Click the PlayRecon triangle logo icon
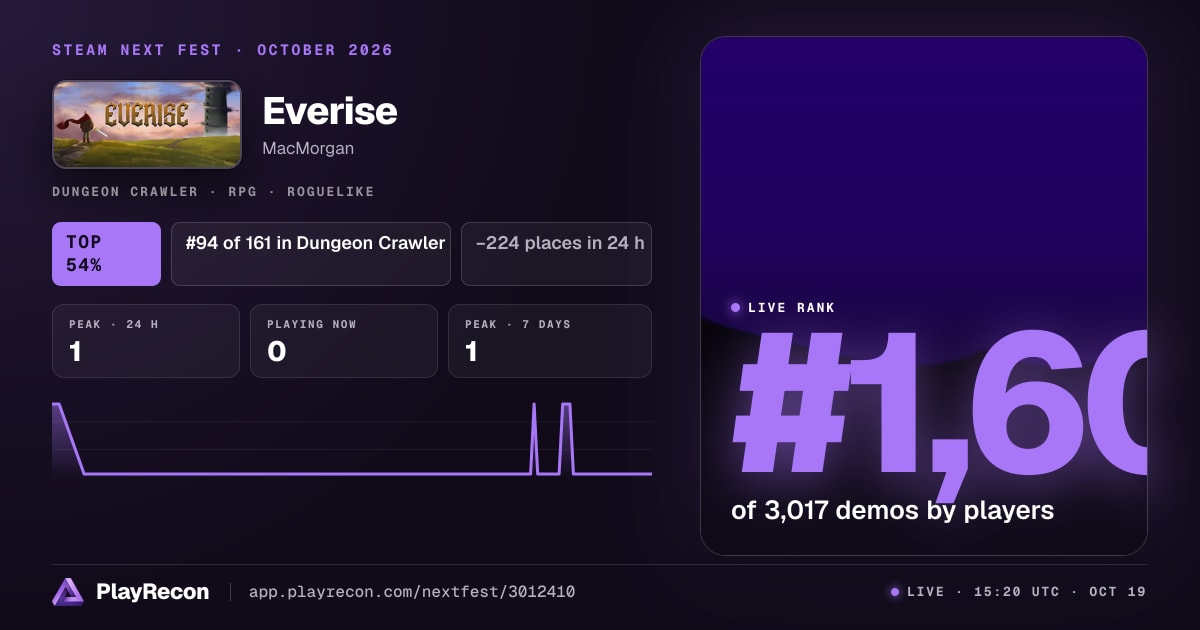Viewport: 1200px width, 630px height. pos(68,592)
